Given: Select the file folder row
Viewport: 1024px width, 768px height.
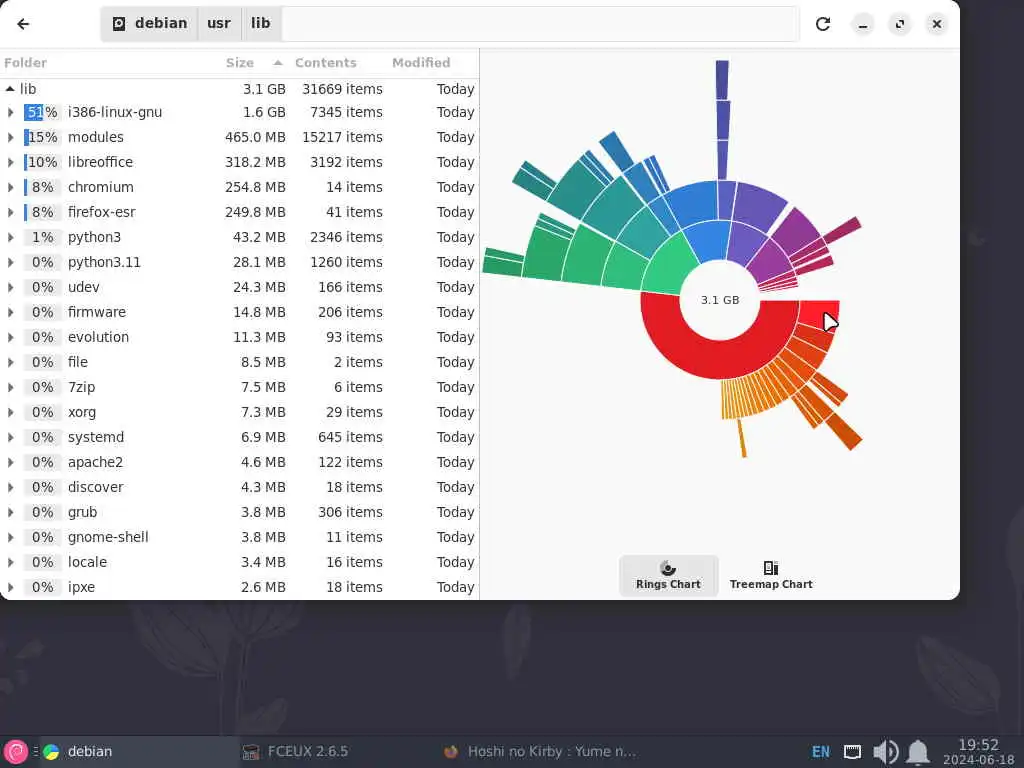Looking at the screenshot, I should (240, 362).
